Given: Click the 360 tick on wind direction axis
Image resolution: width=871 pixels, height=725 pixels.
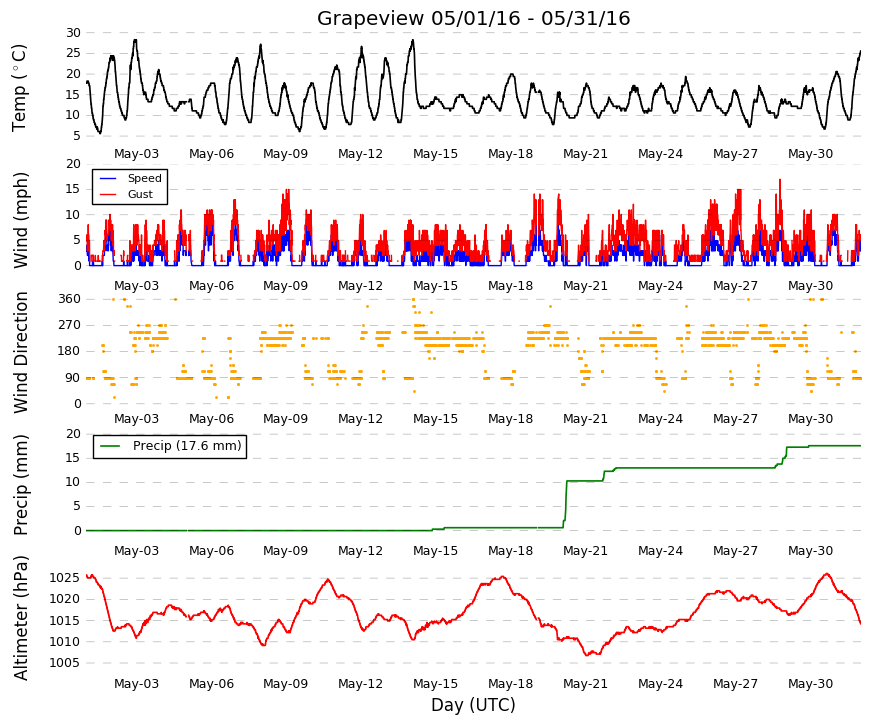Looking at the screenshot, I should click(69, 299).
